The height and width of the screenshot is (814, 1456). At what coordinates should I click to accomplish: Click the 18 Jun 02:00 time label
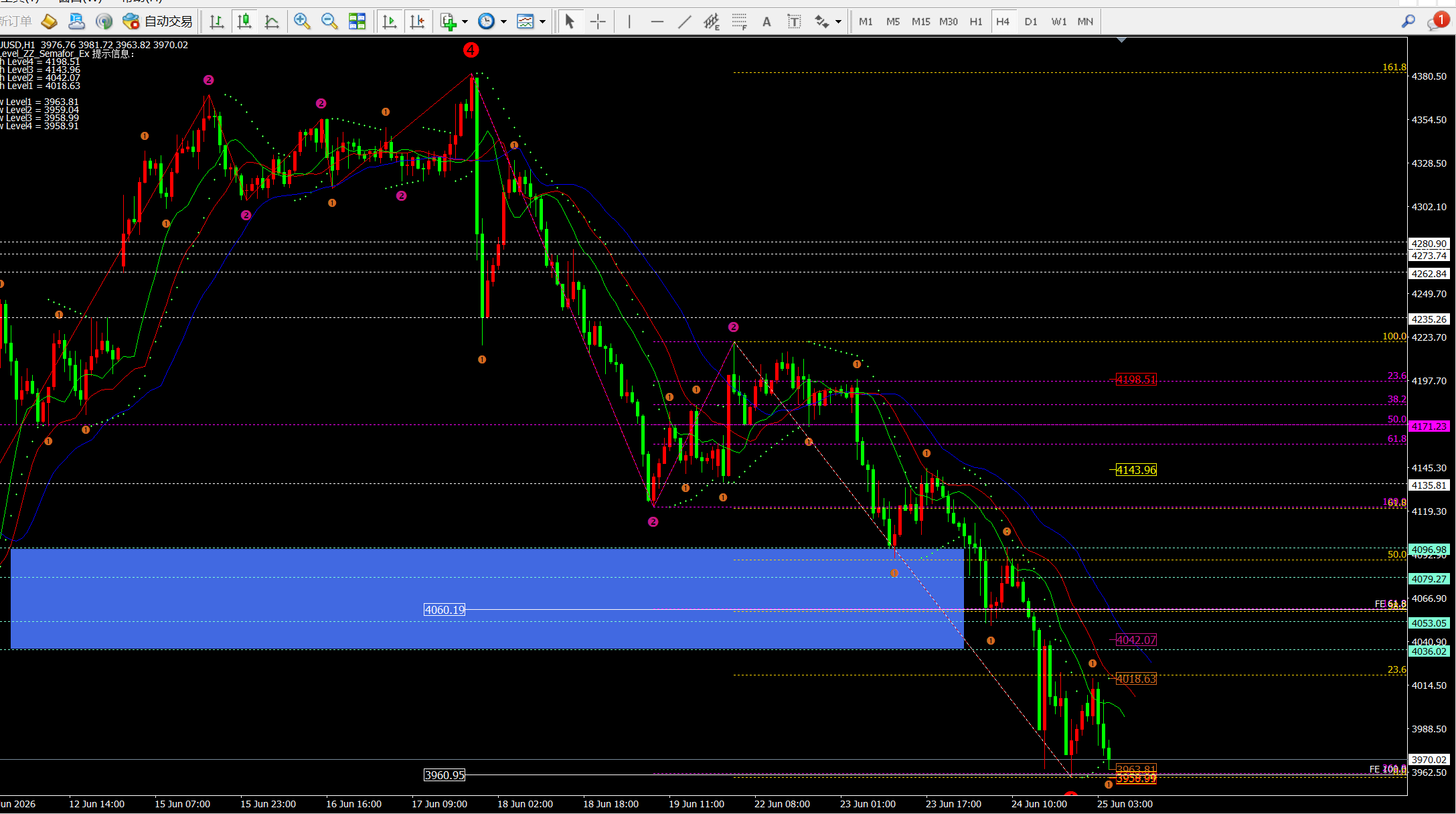click(525, 804)
